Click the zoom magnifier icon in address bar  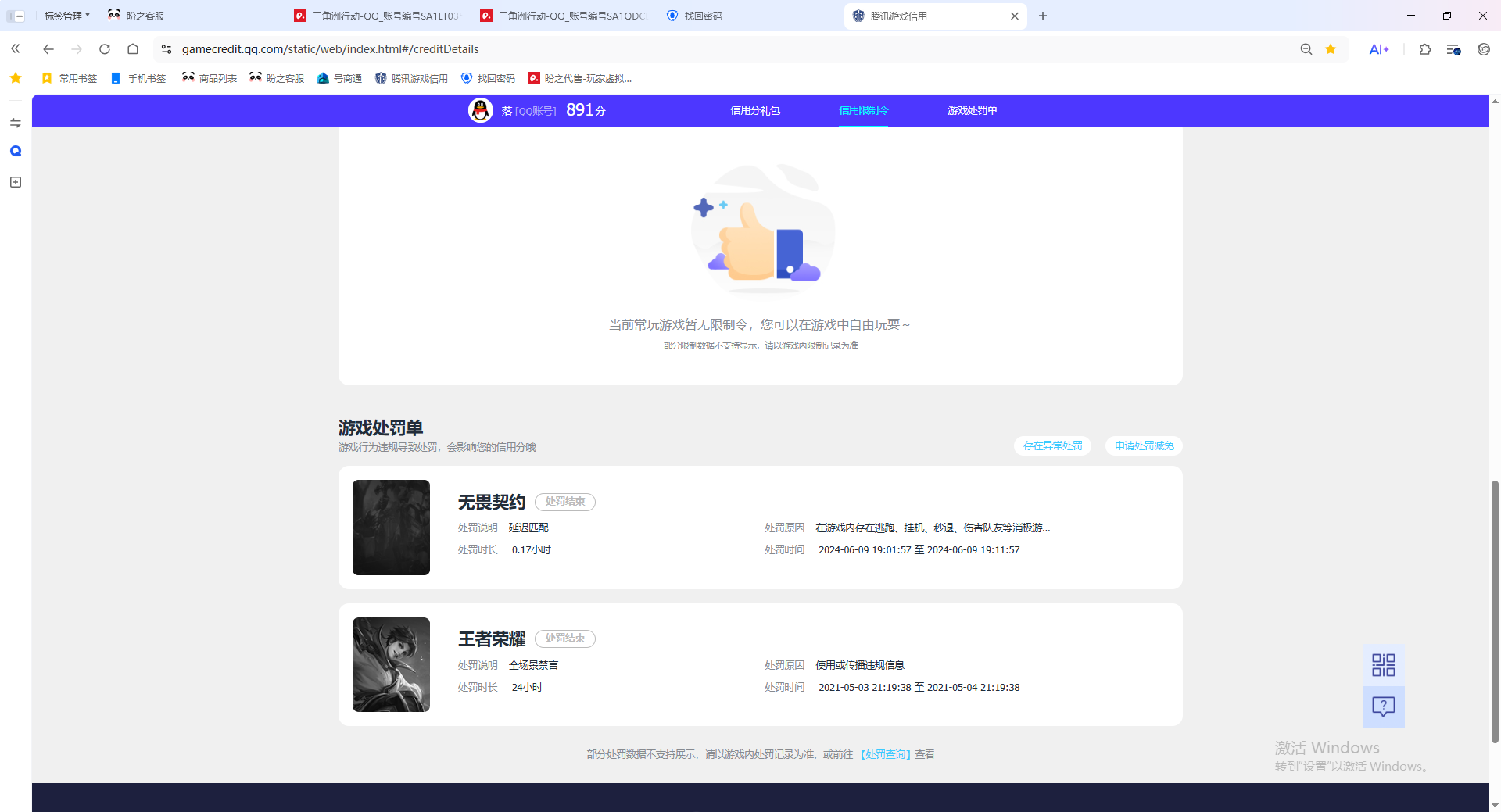coord(1306,49)
